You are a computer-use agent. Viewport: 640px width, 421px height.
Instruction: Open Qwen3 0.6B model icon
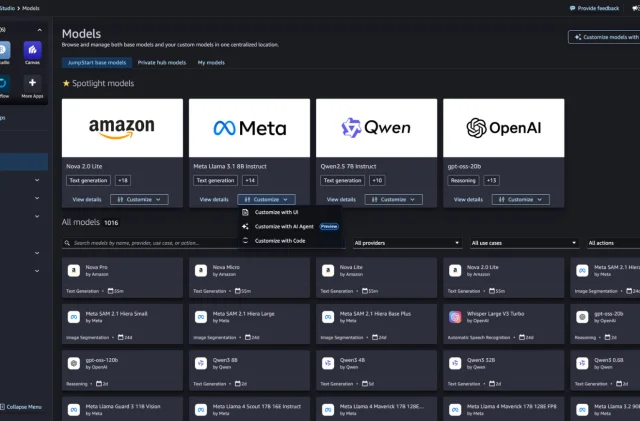(582, 363)
